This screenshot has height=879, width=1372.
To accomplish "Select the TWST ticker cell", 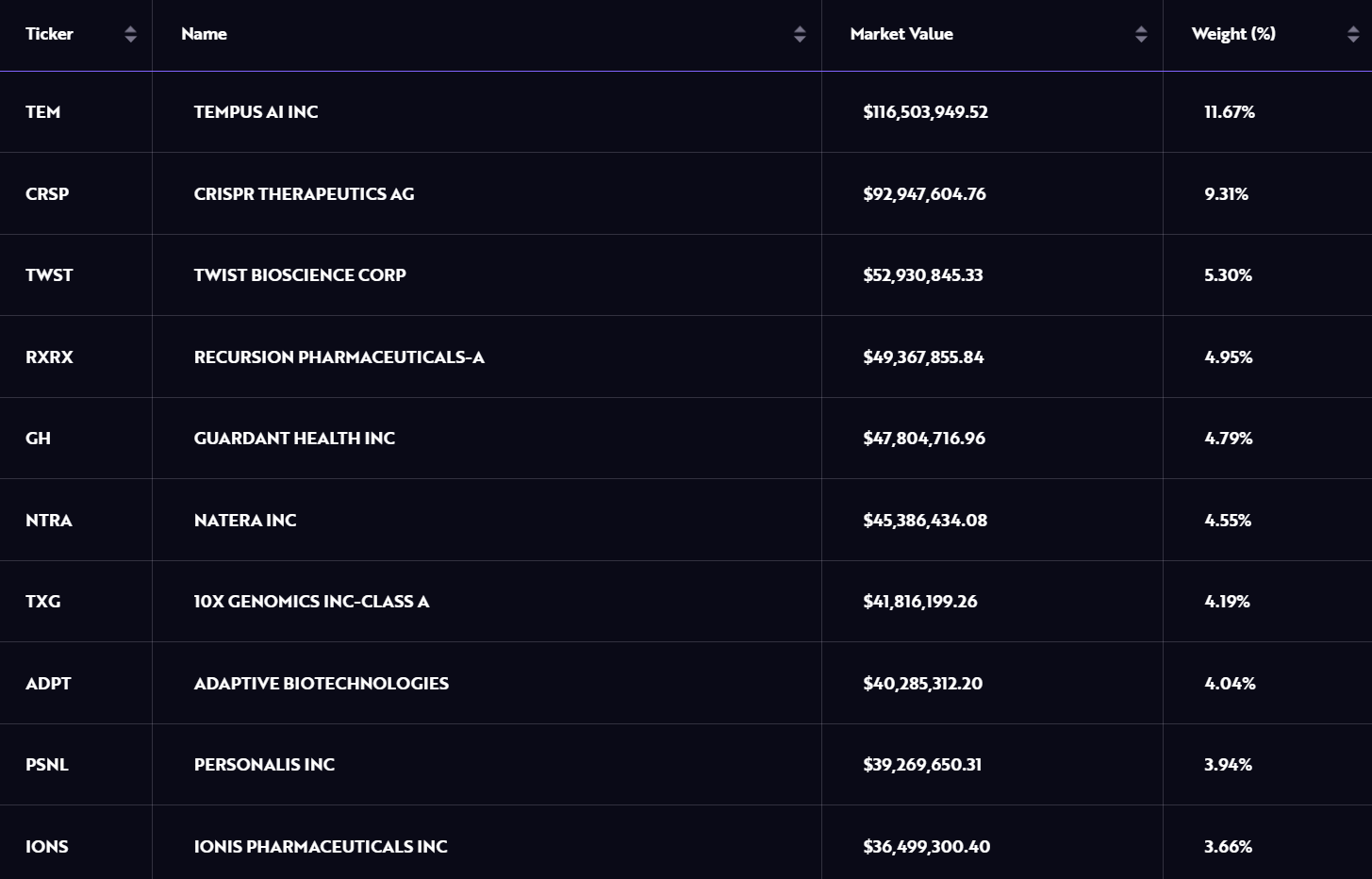I will point(49,275).
